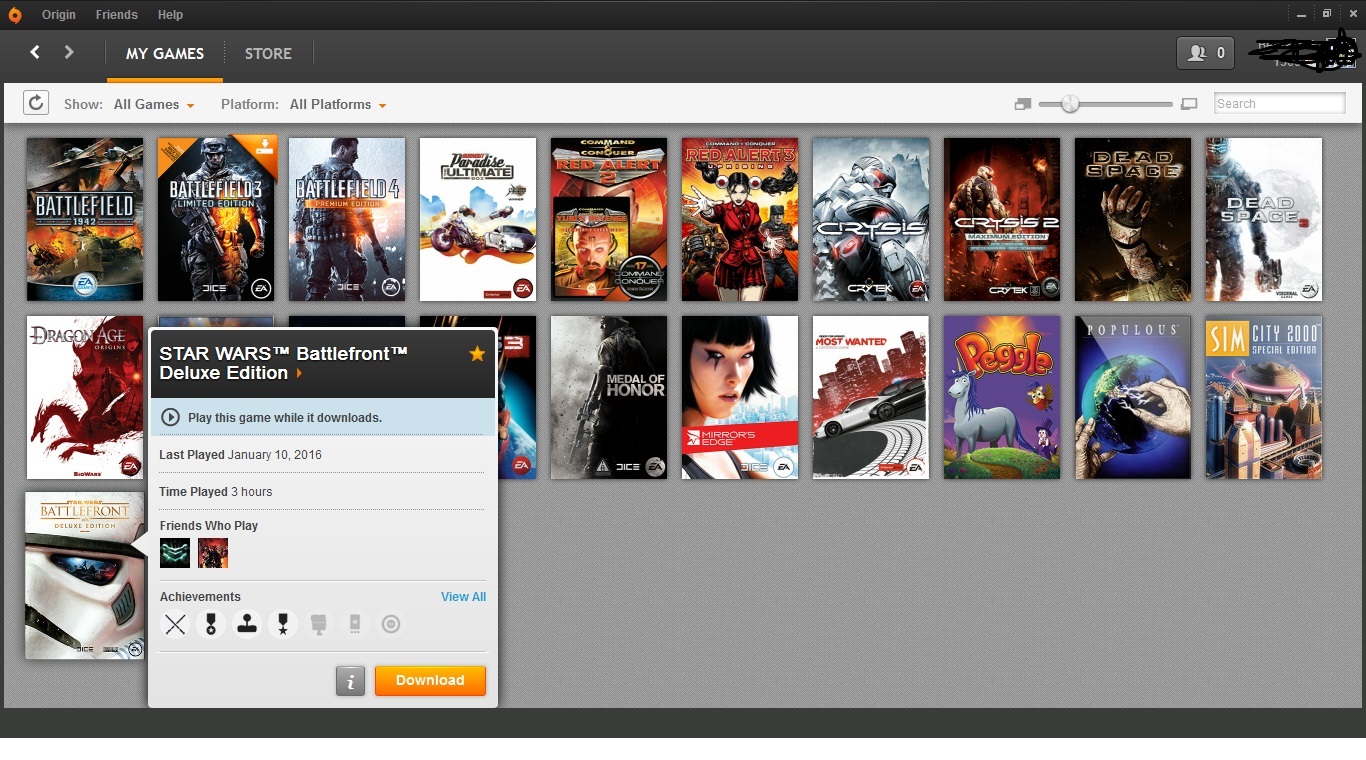Select the small tiles size icon
1366x760 pixels.
1022,104
